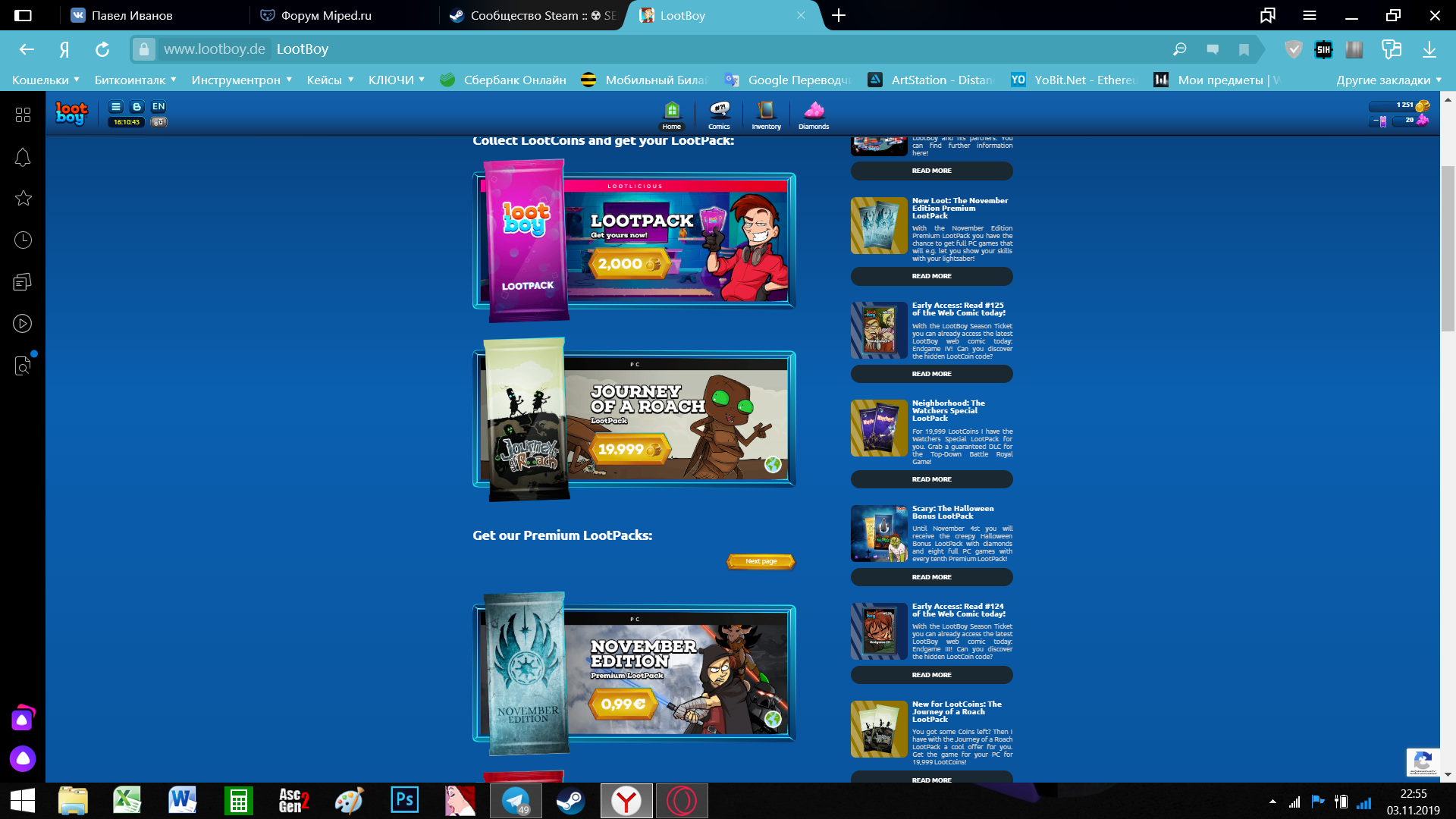This screenshot has height=819, width=1456.
Task: Expand the Инструментрон bookmarks folder
Action: (x=241, y=80)
